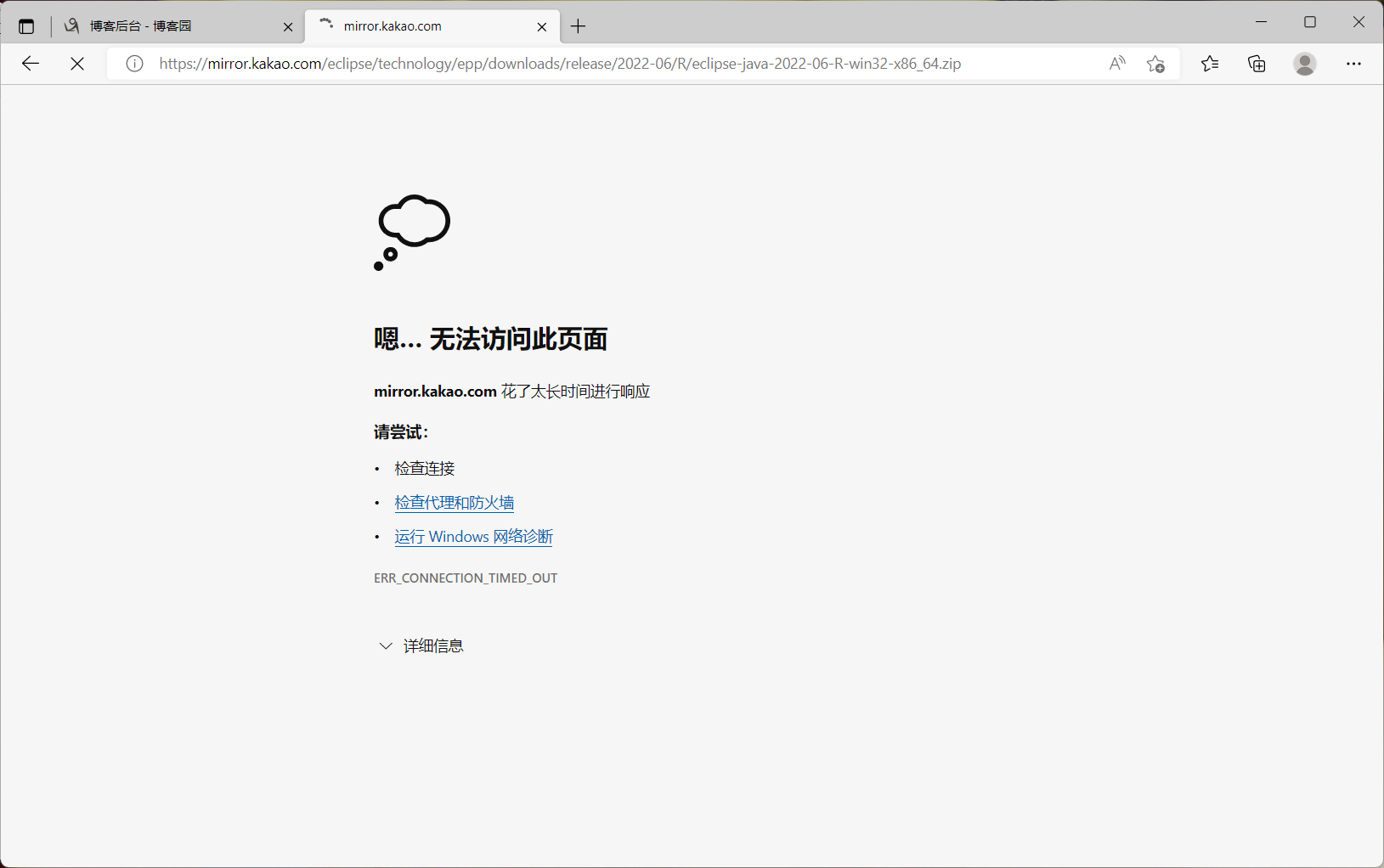This screenshot has width=1384, height=868.
Task: Open the tab actions menu icon
Action: coord(26,26)
